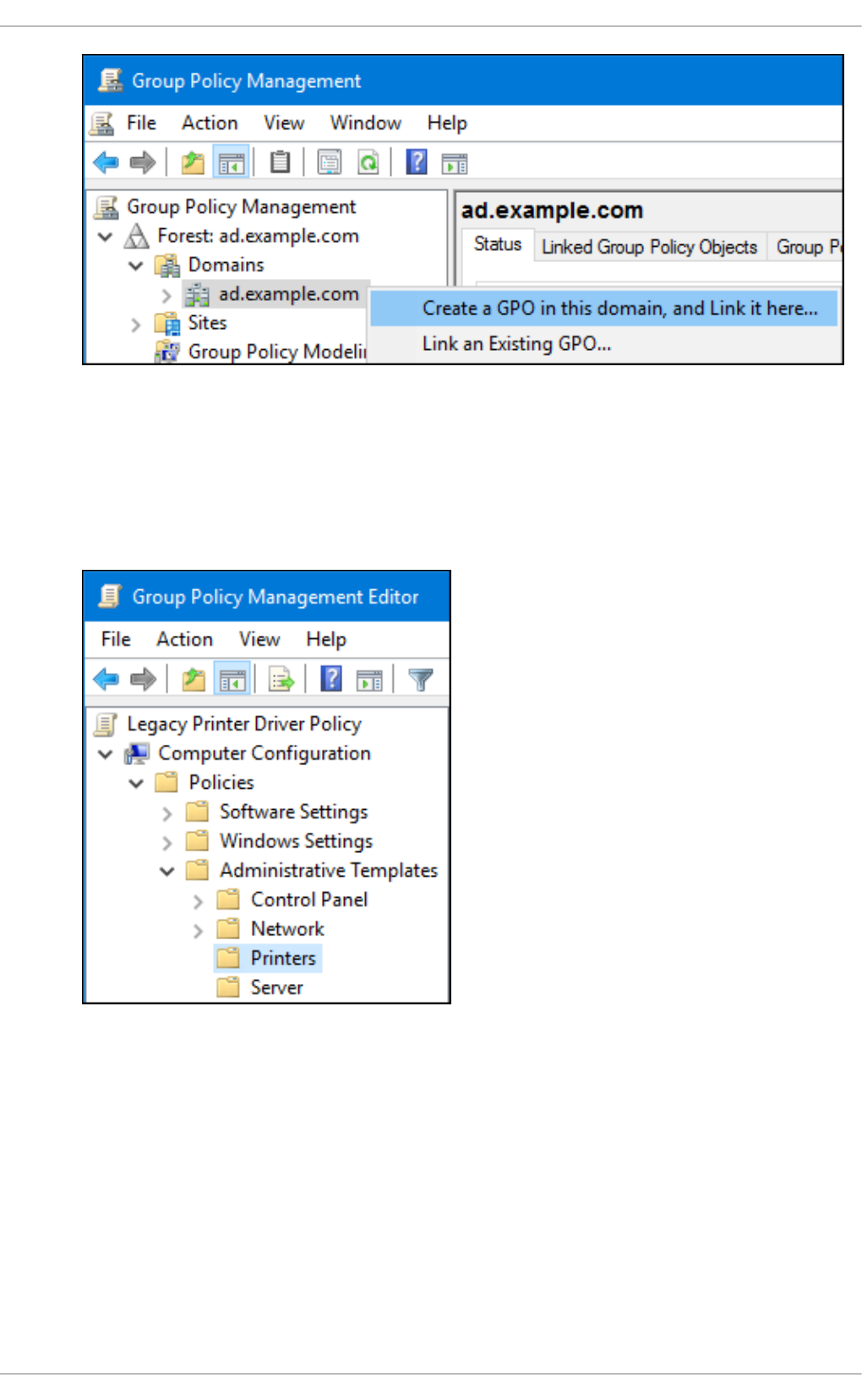This screenshot has width=862, height=1400.
Task: Click Export List icon in Editor toolbar
Action: pyautogui.click(x=281, y=679)
